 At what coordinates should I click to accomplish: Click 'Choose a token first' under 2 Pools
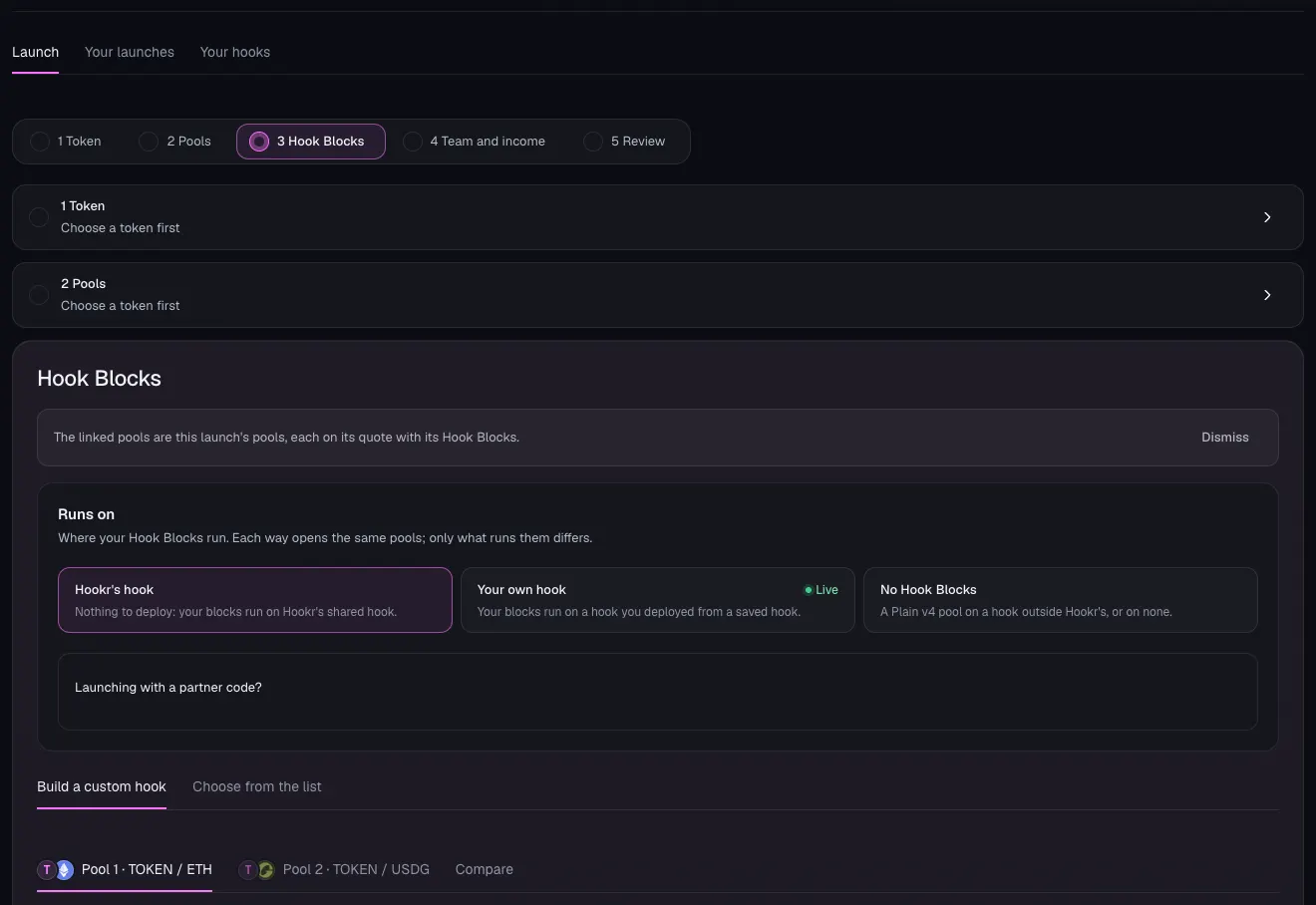click(121, 306)
